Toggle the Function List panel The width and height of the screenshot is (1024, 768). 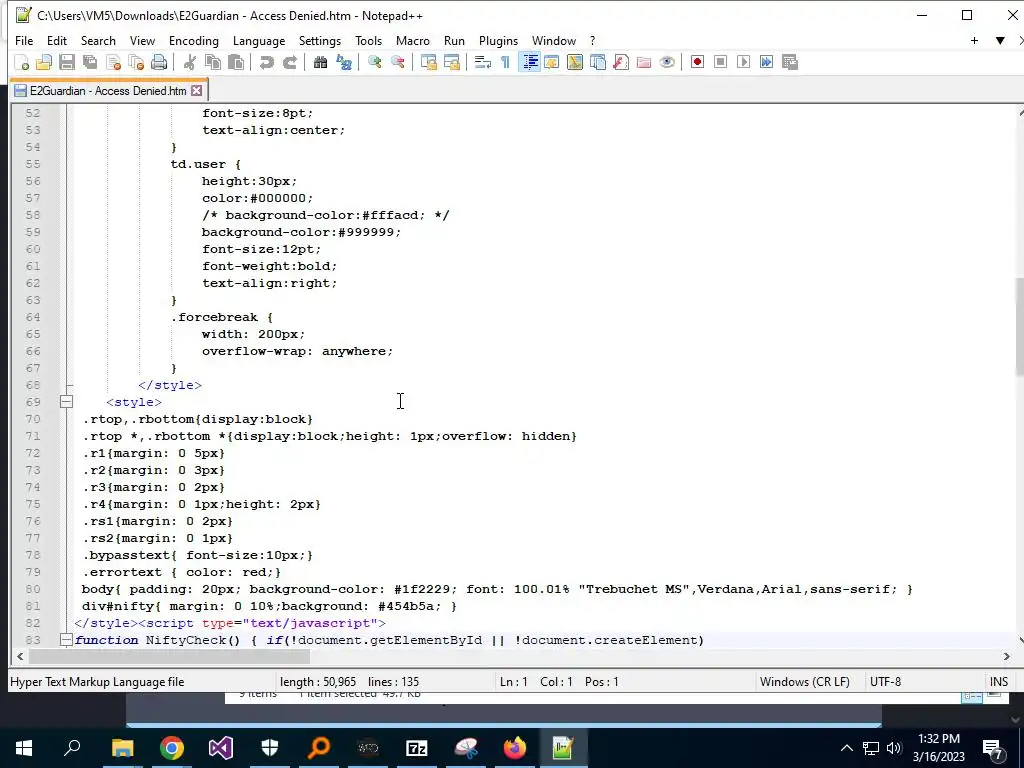click(621, 62)
